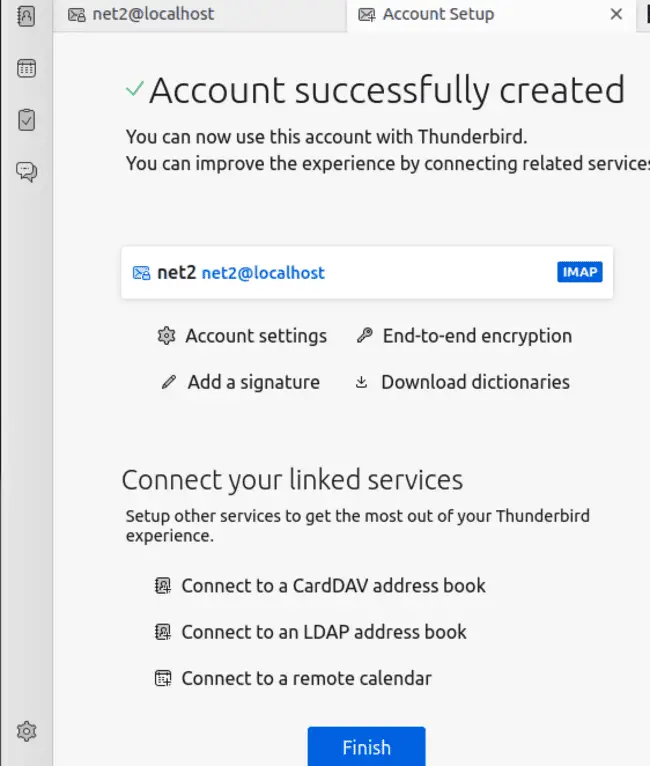
Task: Click the mail icon in the net2 account card
Action: [x=142, y=273]
